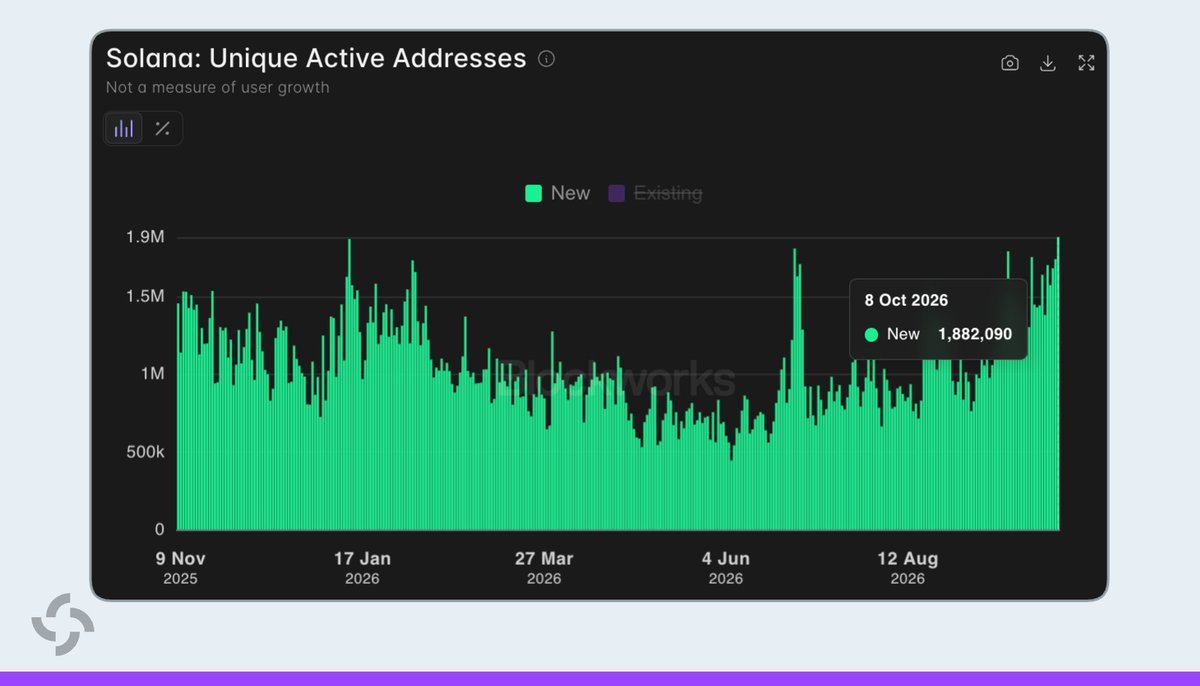Click the 1M y-axis label
Image resolution: width=1200 pixels, height=686 pixels.
click(153, 373)
